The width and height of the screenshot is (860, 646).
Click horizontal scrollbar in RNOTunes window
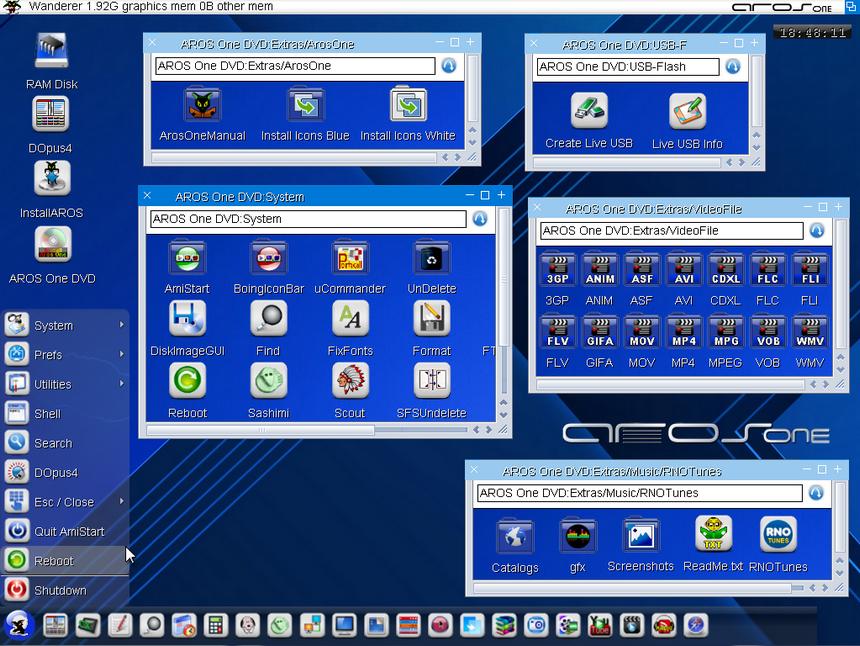coord(633,588)
